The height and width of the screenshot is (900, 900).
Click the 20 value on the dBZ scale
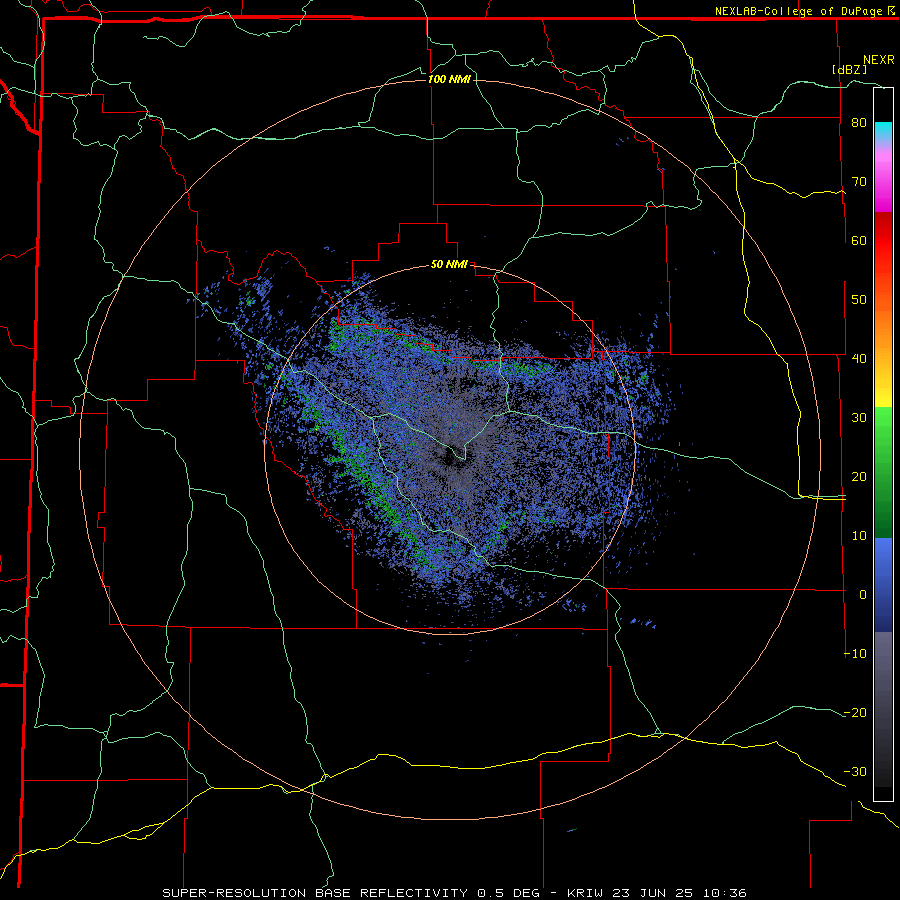(x=859, y=477)
